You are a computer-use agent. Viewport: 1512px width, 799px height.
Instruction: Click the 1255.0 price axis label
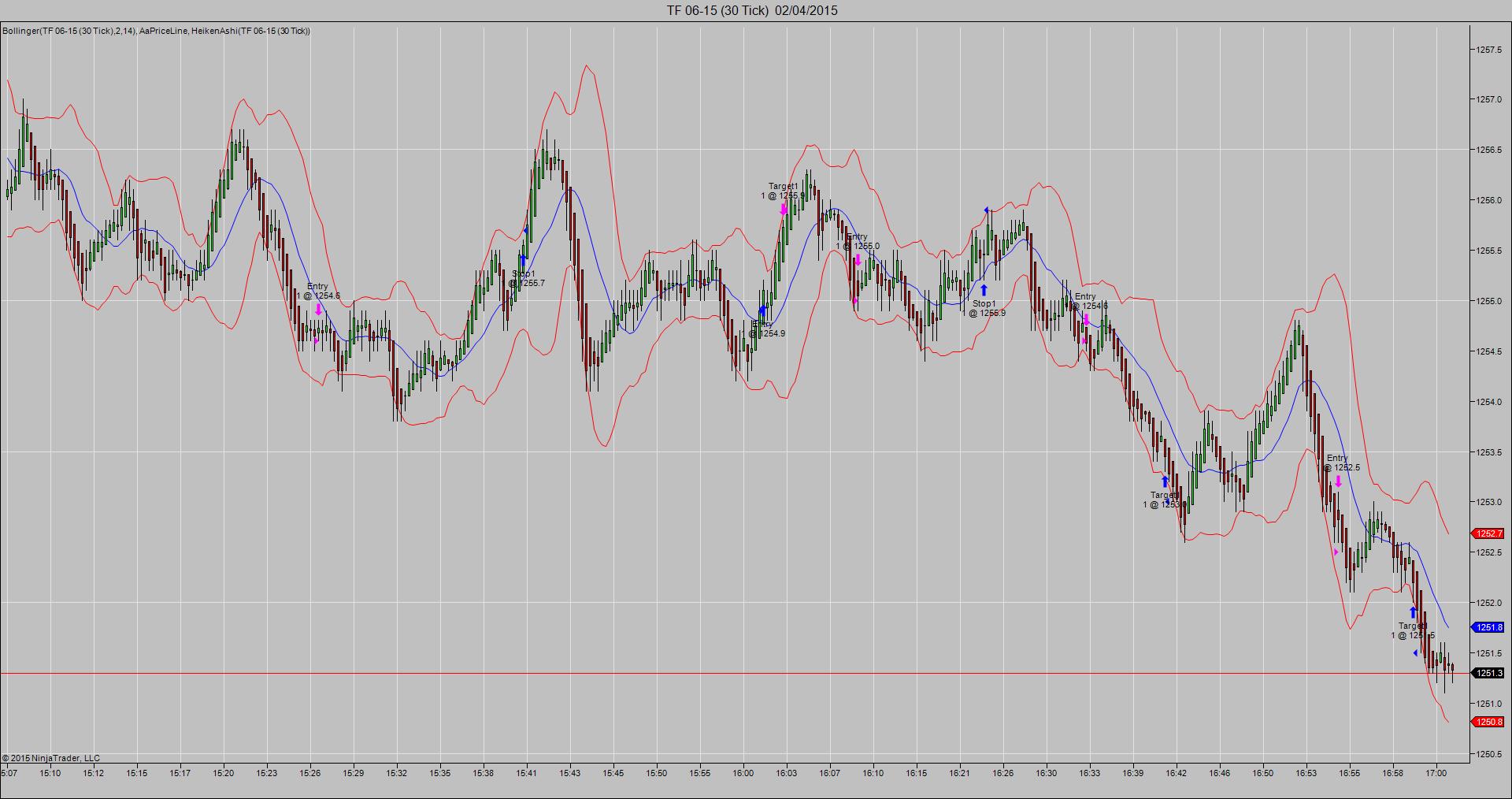tap(1490, 301)
